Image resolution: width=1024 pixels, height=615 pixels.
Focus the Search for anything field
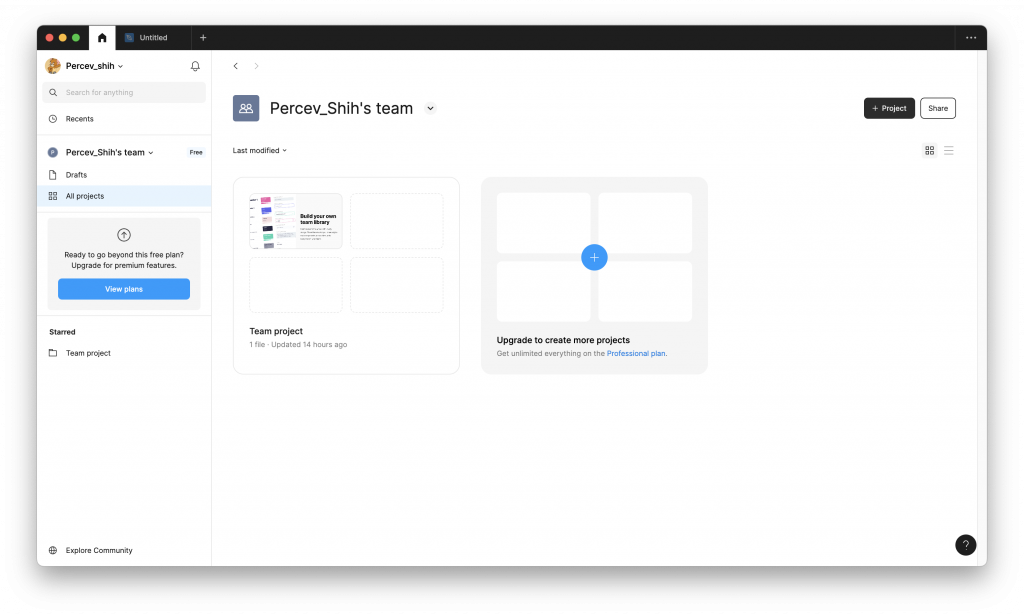coord(124,93)
